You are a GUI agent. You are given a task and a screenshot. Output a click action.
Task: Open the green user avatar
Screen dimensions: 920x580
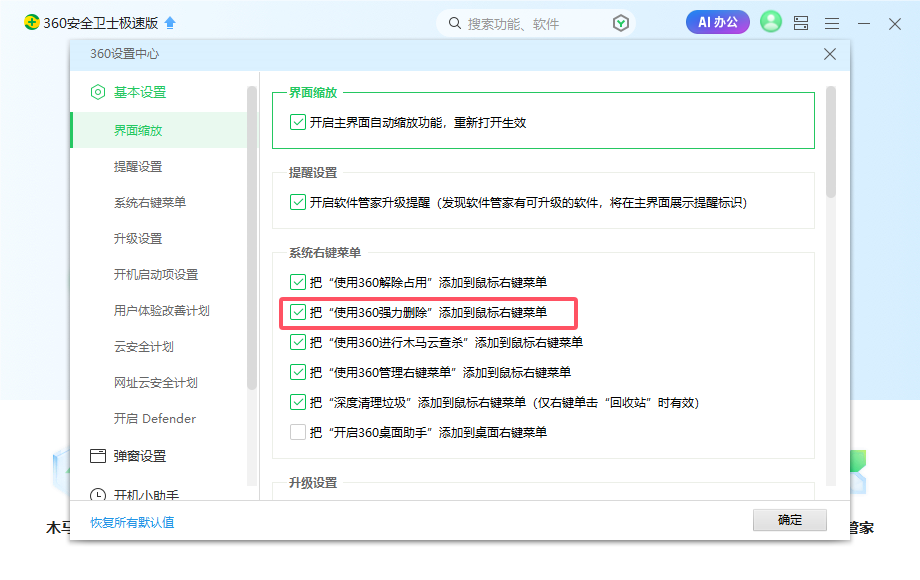click(x=771, y=22)
